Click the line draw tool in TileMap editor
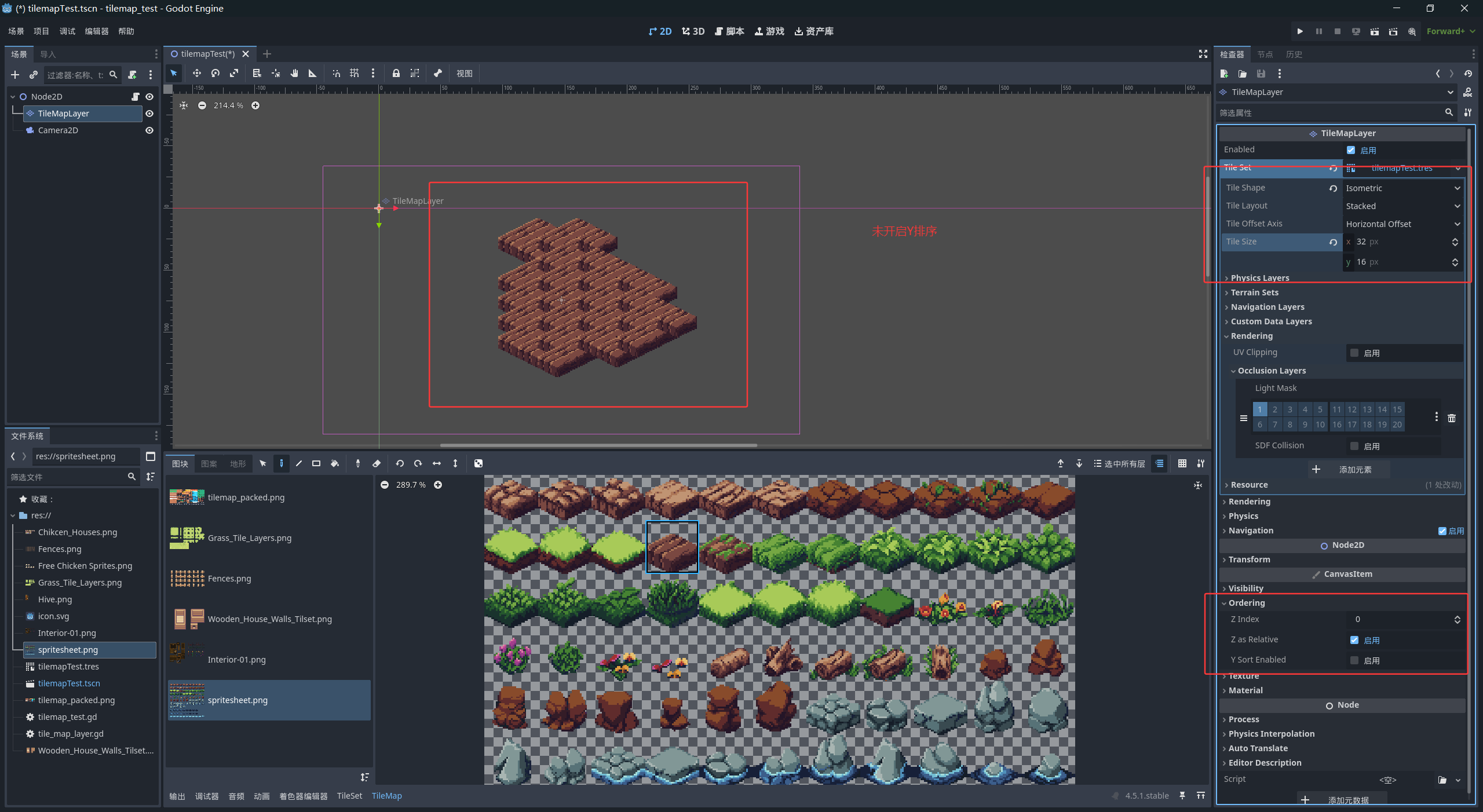Screen dimensions: 1483x812 (x=299, y=463)
